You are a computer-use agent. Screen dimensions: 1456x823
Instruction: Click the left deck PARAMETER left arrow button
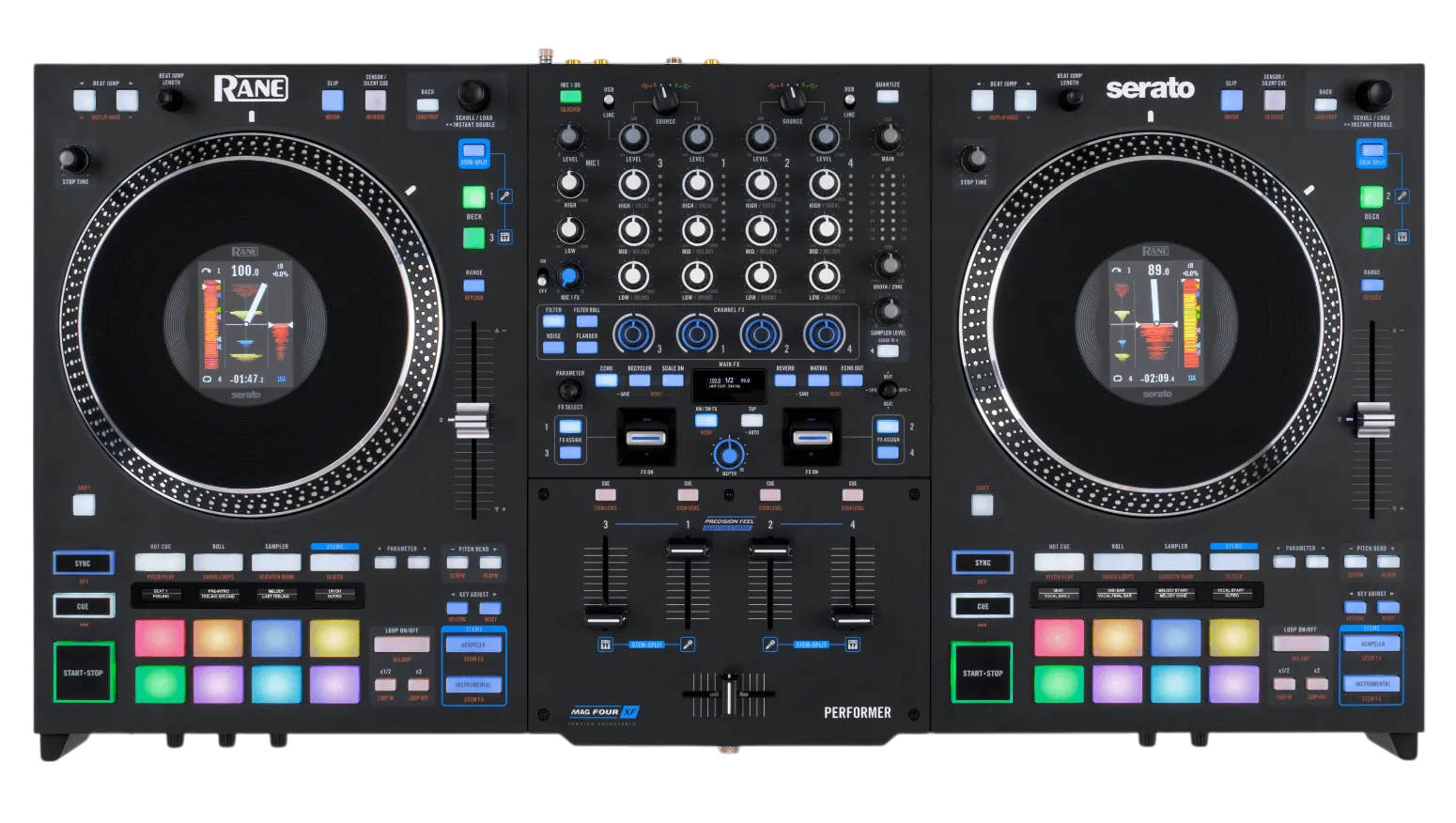pyautogui.click(x=385, y=562)
